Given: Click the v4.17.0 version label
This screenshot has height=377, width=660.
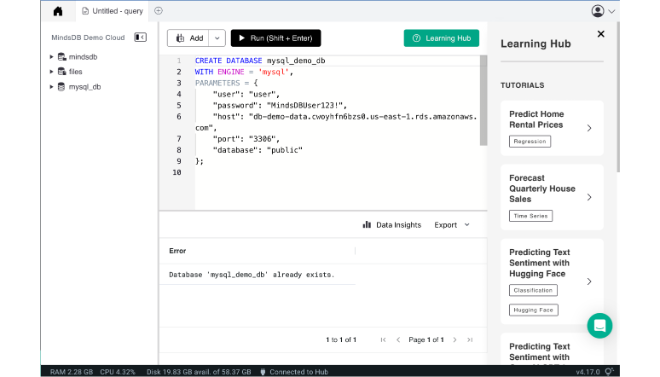Looking at the screenshot, I should coord(588,372).
